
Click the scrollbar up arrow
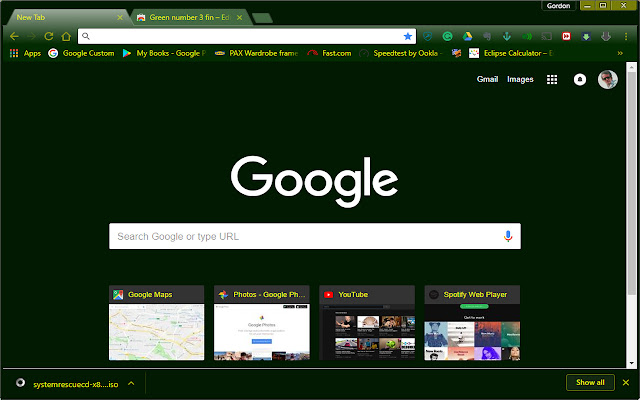coord(631,67)
